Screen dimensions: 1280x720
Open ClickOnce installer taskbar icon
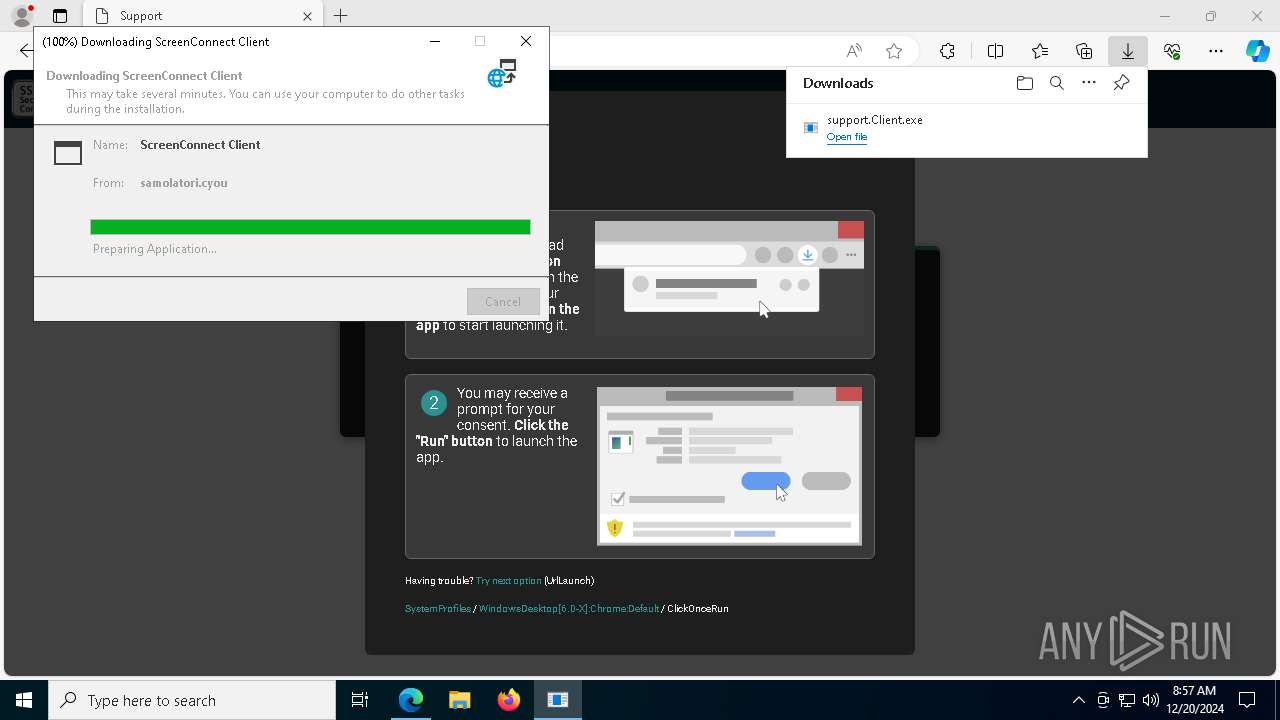(557, 700)
